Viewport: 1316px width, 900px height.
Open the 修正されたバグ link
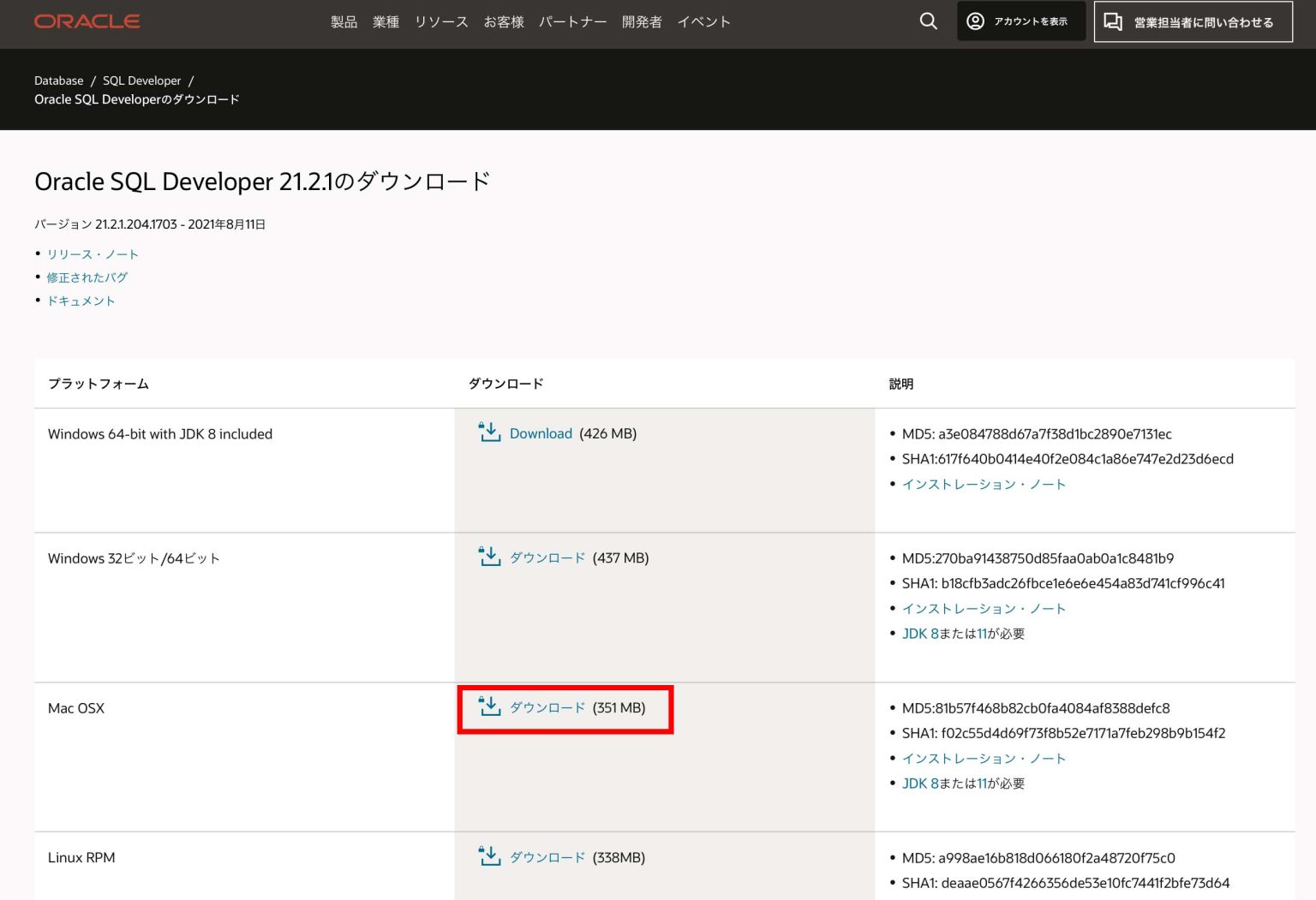[x=88, y=277]
